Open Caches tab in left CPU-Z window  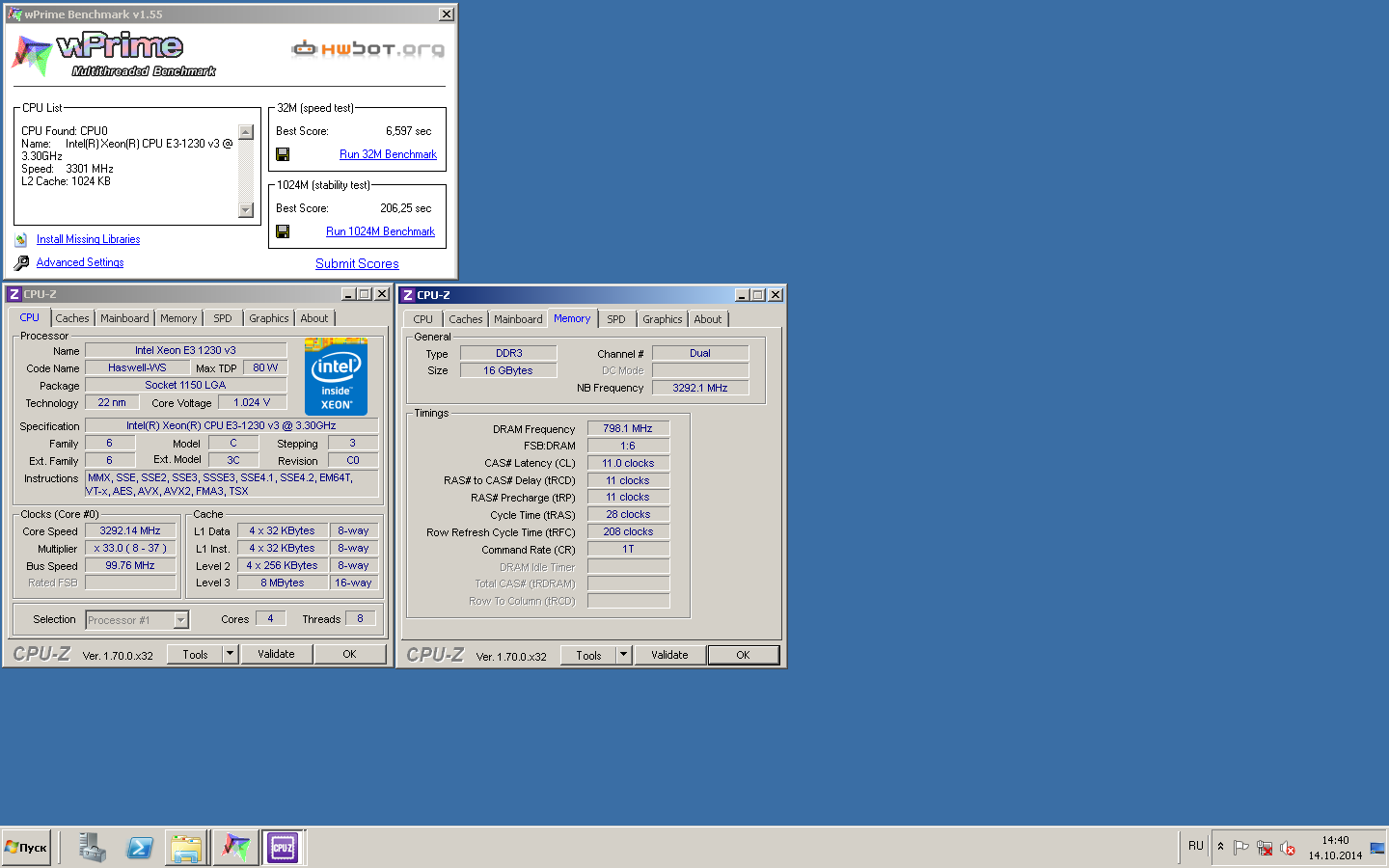pyautogui.click(x=72, y=318)
